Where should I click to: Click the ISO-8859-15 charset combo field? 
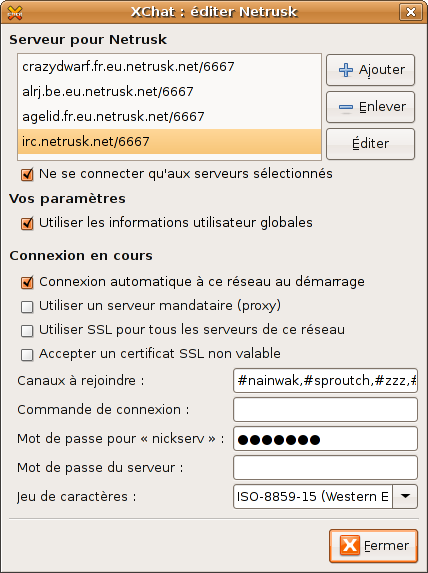pos(313,496)
